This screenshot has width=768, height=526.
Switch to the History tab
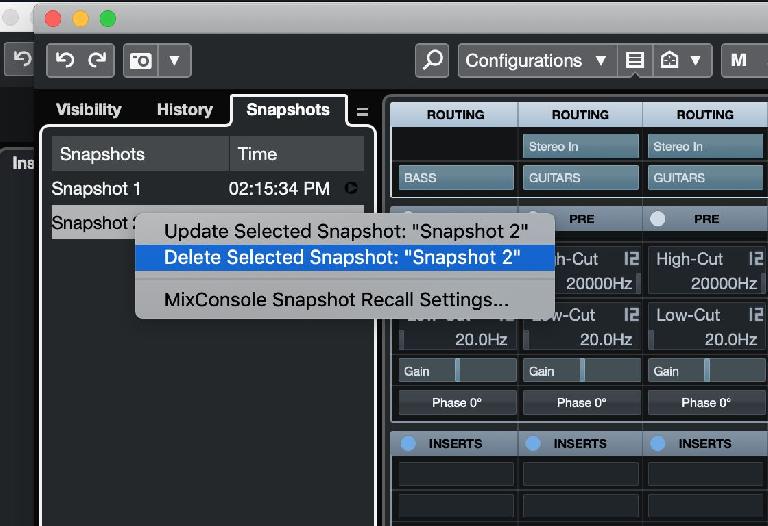pos(185,110)
